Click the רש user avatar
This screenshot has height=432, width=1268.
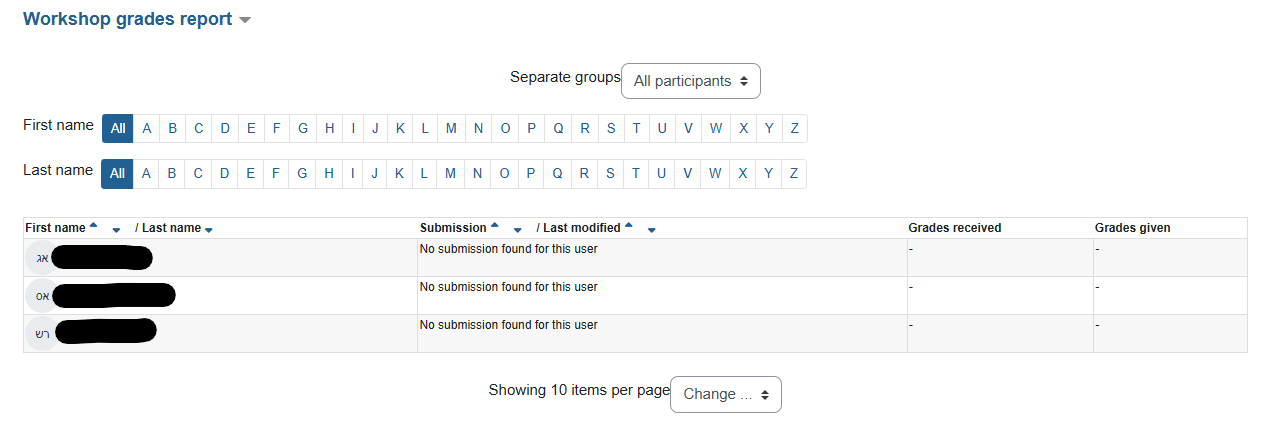pos(41,334)
